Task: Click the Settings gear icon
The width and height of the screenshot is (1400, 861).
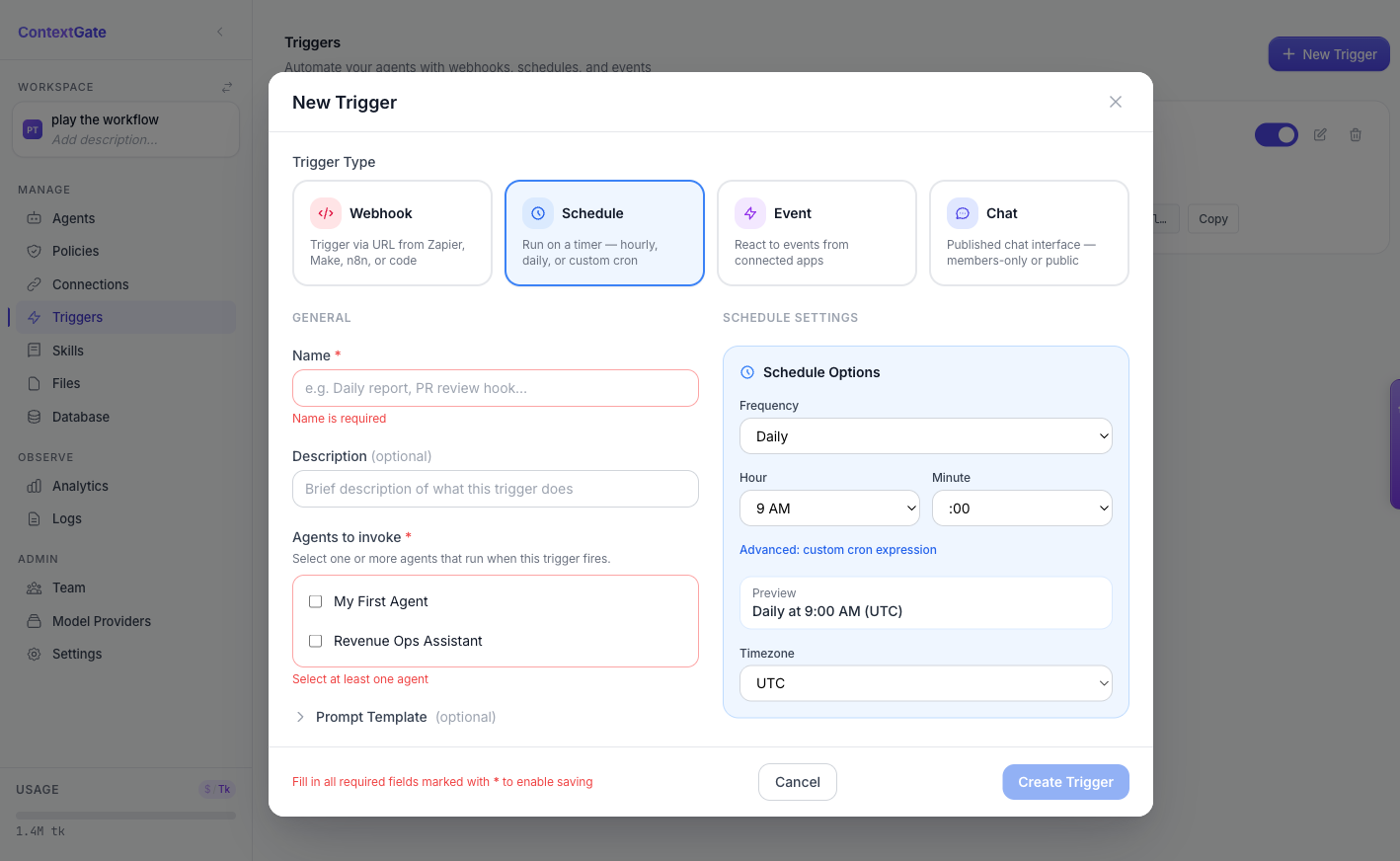Action: point(35,654)
